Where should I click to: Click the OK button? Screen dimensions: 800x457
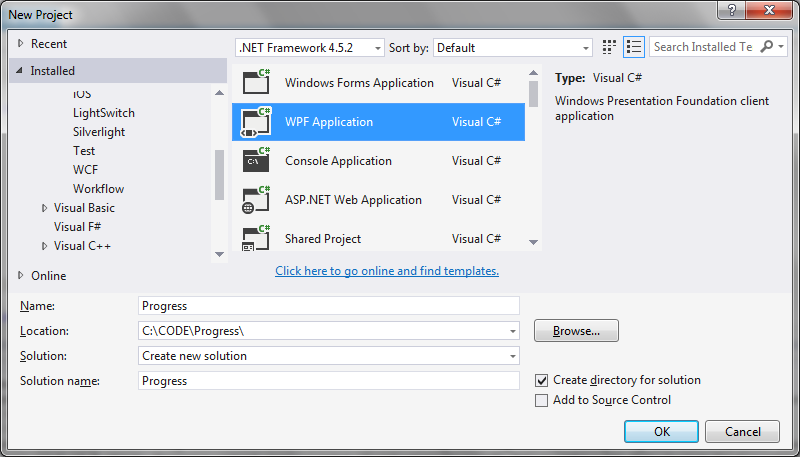[x=661, y=431]
